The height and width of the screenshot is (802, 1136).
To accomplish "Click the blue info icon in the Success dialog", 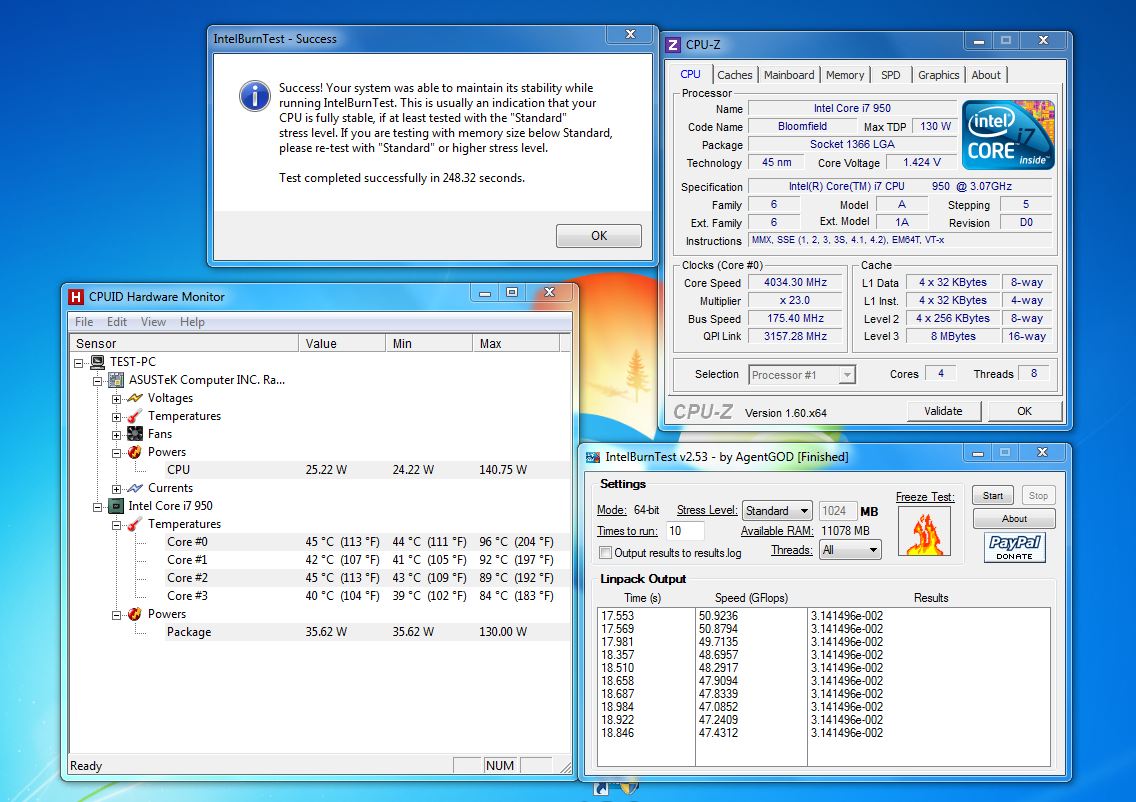I will pos(254,96).
